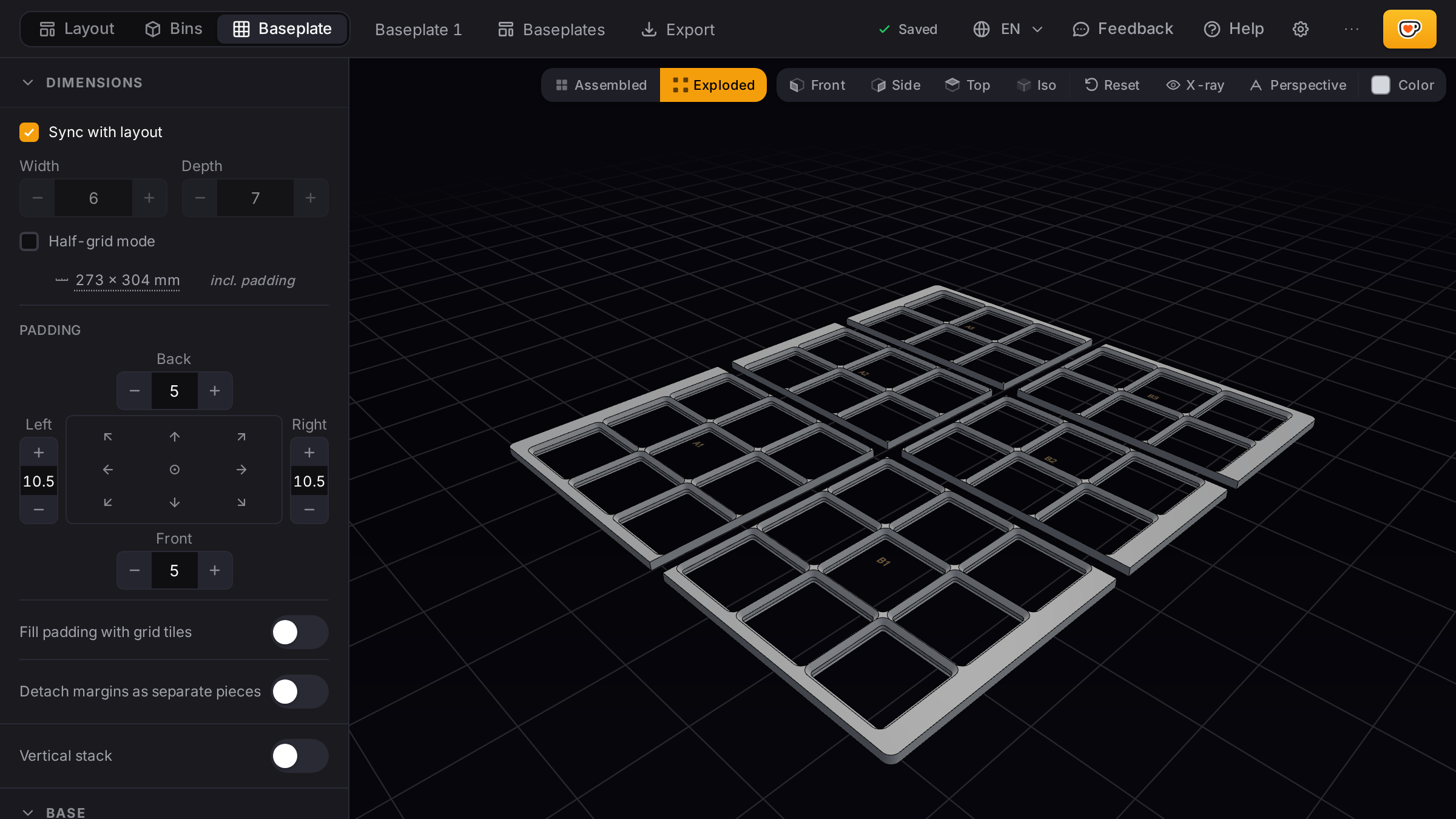The image size is (1456, 819).
Task: Open the Feedback link
Action: coord(1123,29)
